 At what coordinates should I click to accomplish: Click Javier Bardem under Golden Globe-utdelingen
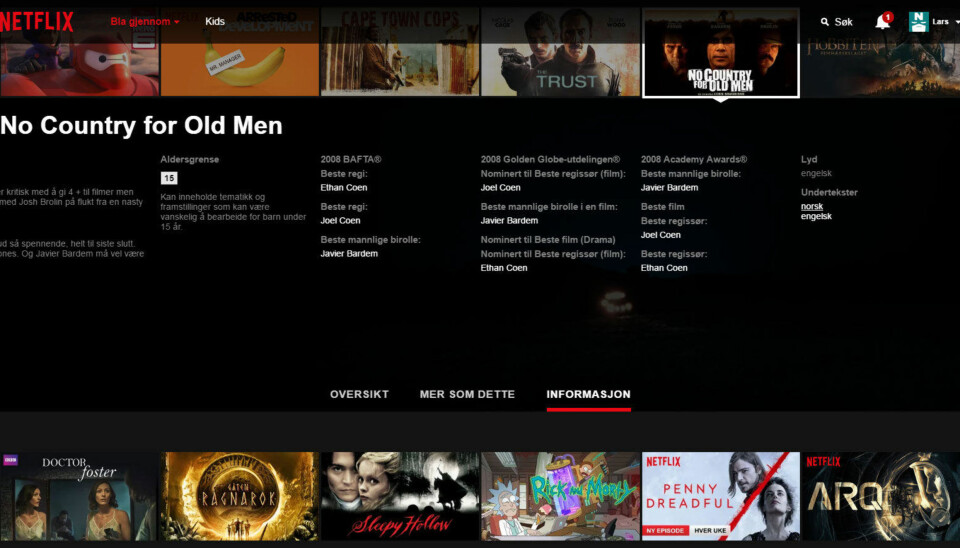pyautogui.click(x=509, y=220)
